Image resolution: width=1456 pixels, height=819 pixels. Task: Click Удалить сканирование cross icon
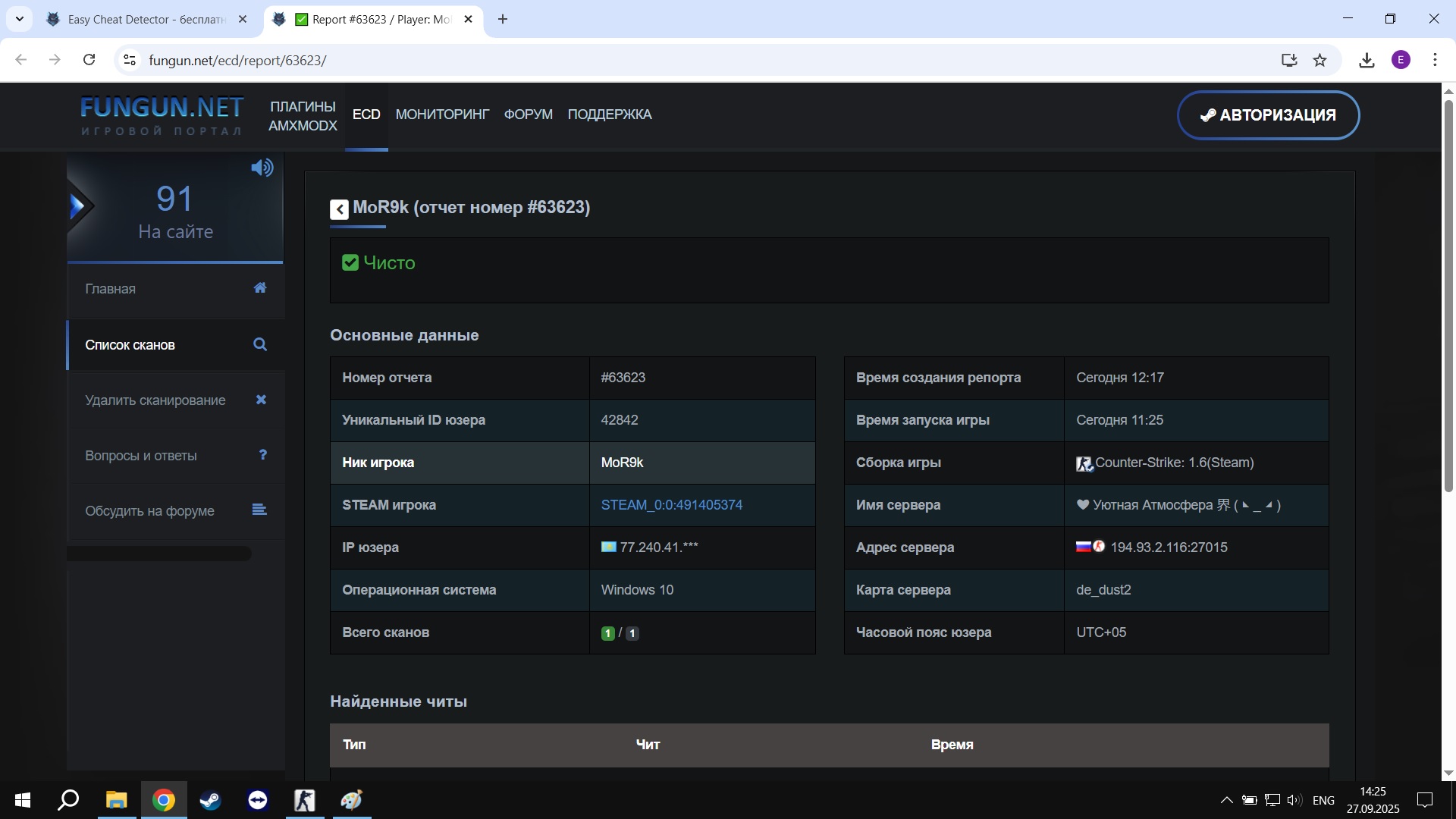(261, 400)
